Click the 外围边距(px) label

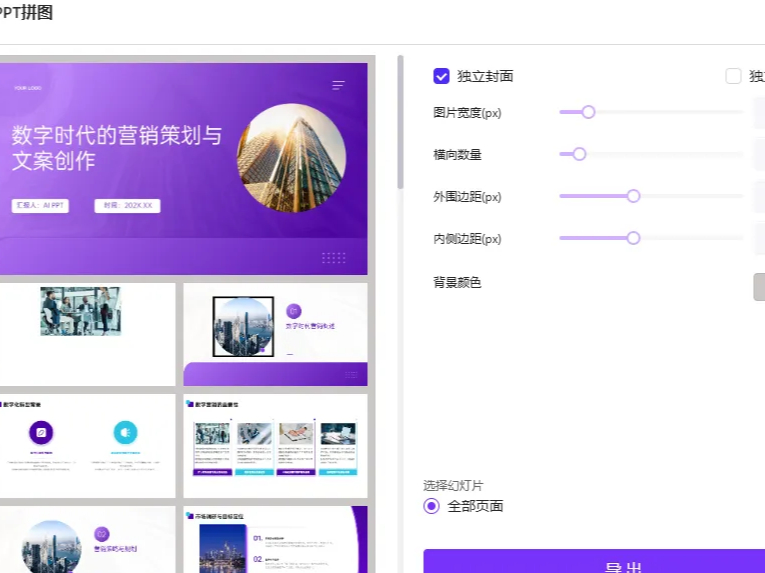click(x=467, y=197)
